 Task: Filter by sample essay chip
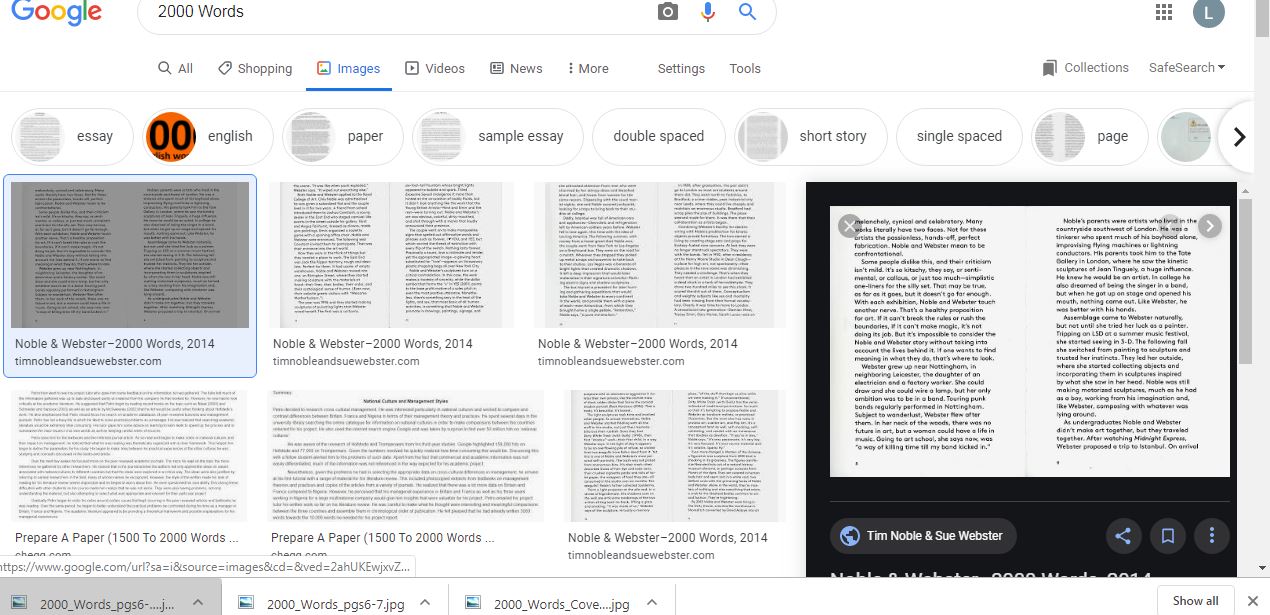[x=497, y=137]
